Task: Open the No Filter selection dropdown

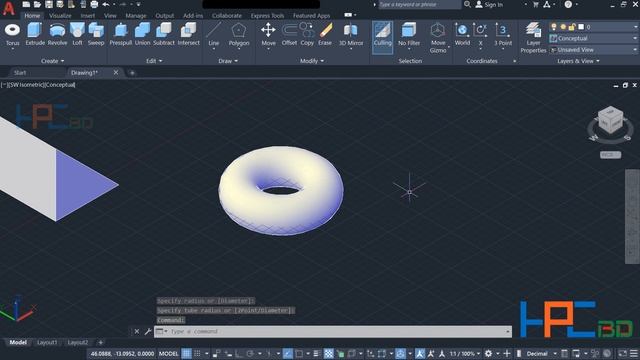Action: point(409,37)
